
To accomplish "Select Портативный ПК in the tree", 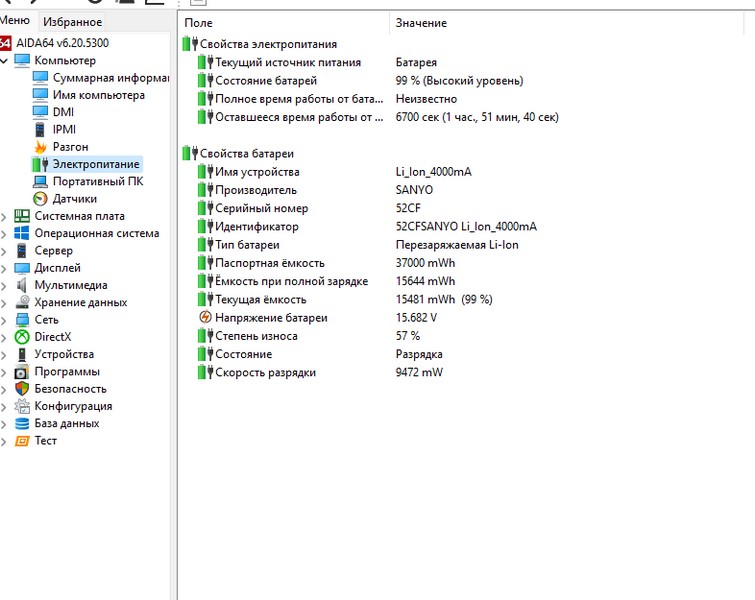I will coord(97,181).
